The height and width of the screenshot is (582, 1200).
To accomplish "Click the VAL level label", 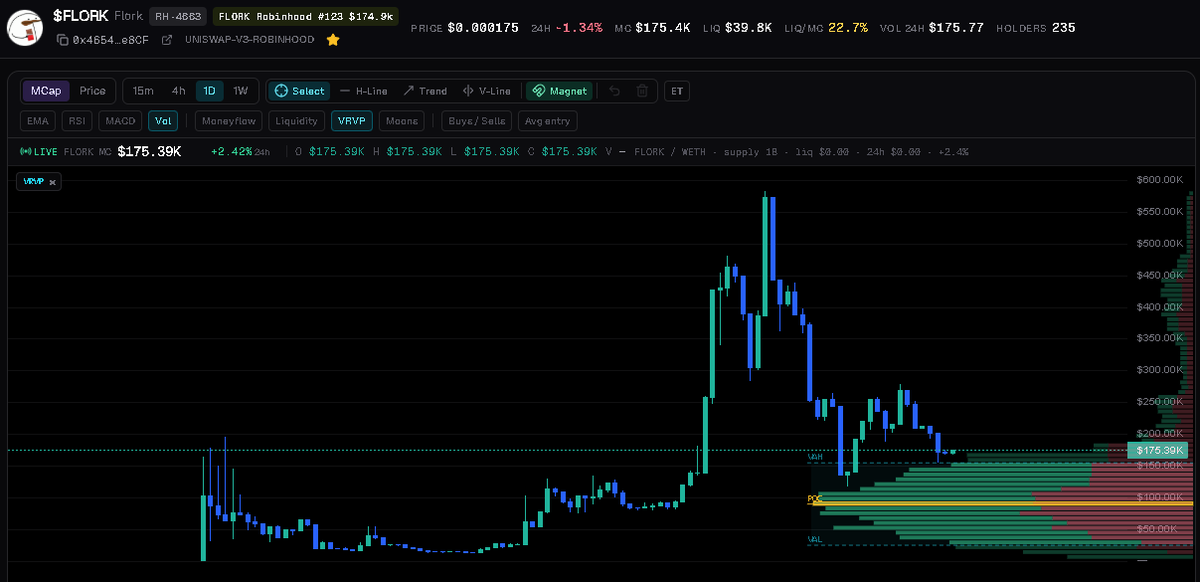I will point(814,539).
